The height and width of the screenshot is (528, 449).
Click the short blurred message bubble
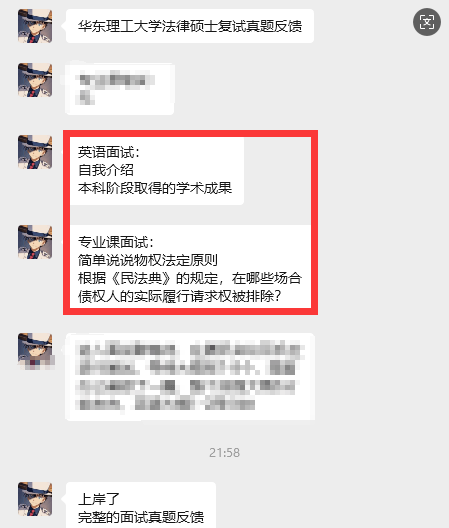coord(120,89)
